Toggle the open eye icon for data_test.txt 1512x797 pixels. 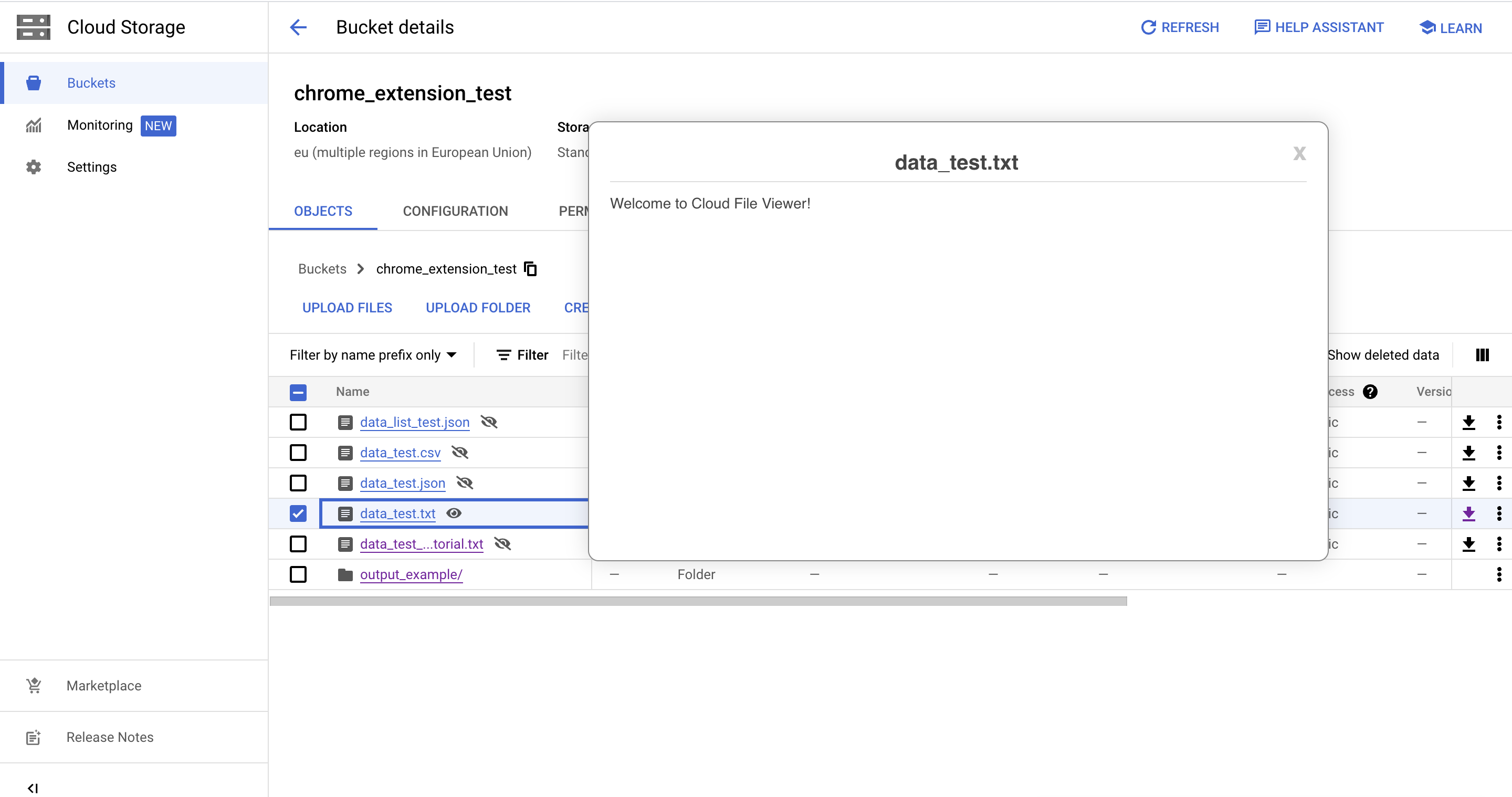pos(454,513)
